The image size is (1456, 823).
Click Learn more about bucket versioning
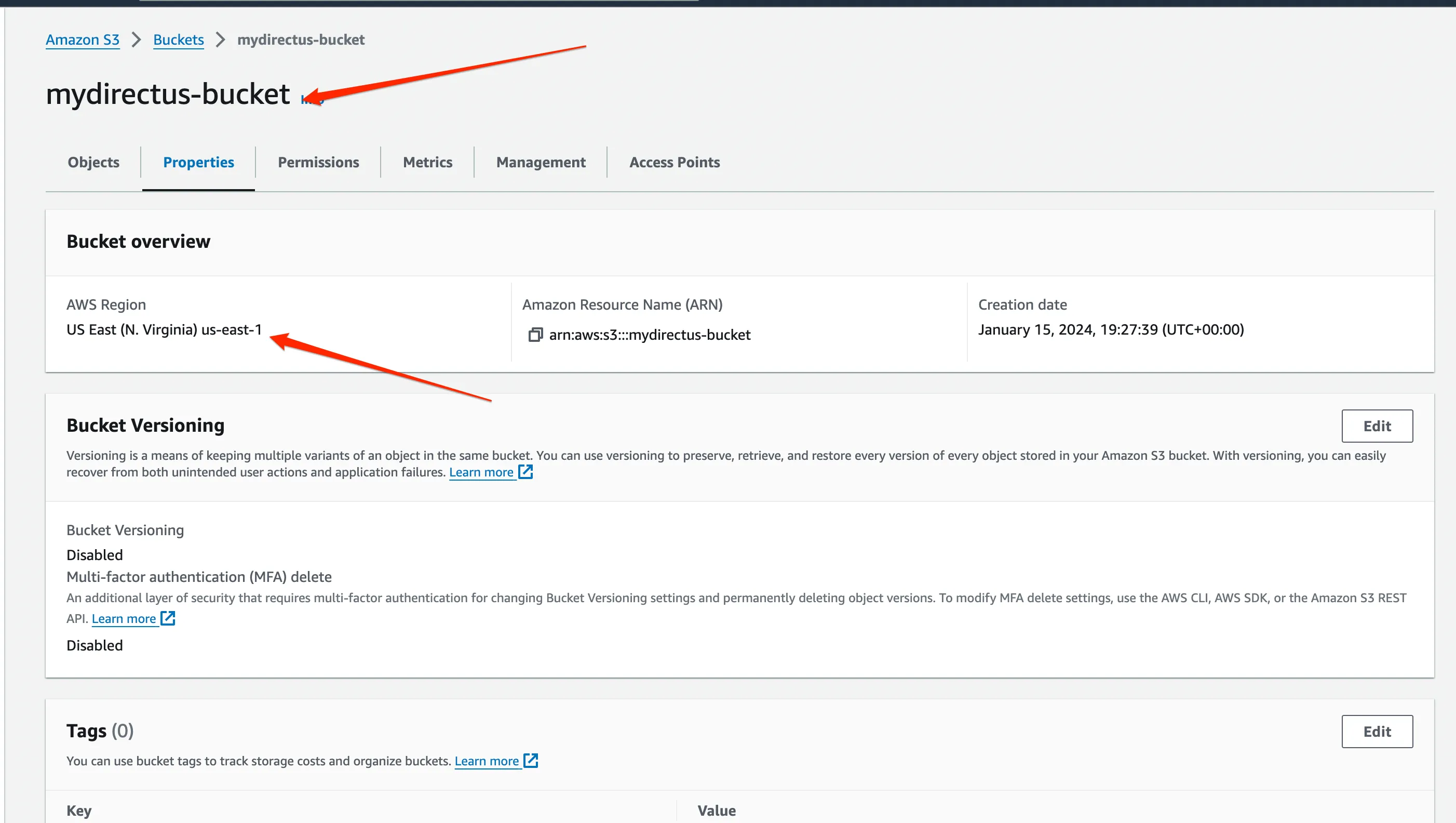[x=481, y=471]
